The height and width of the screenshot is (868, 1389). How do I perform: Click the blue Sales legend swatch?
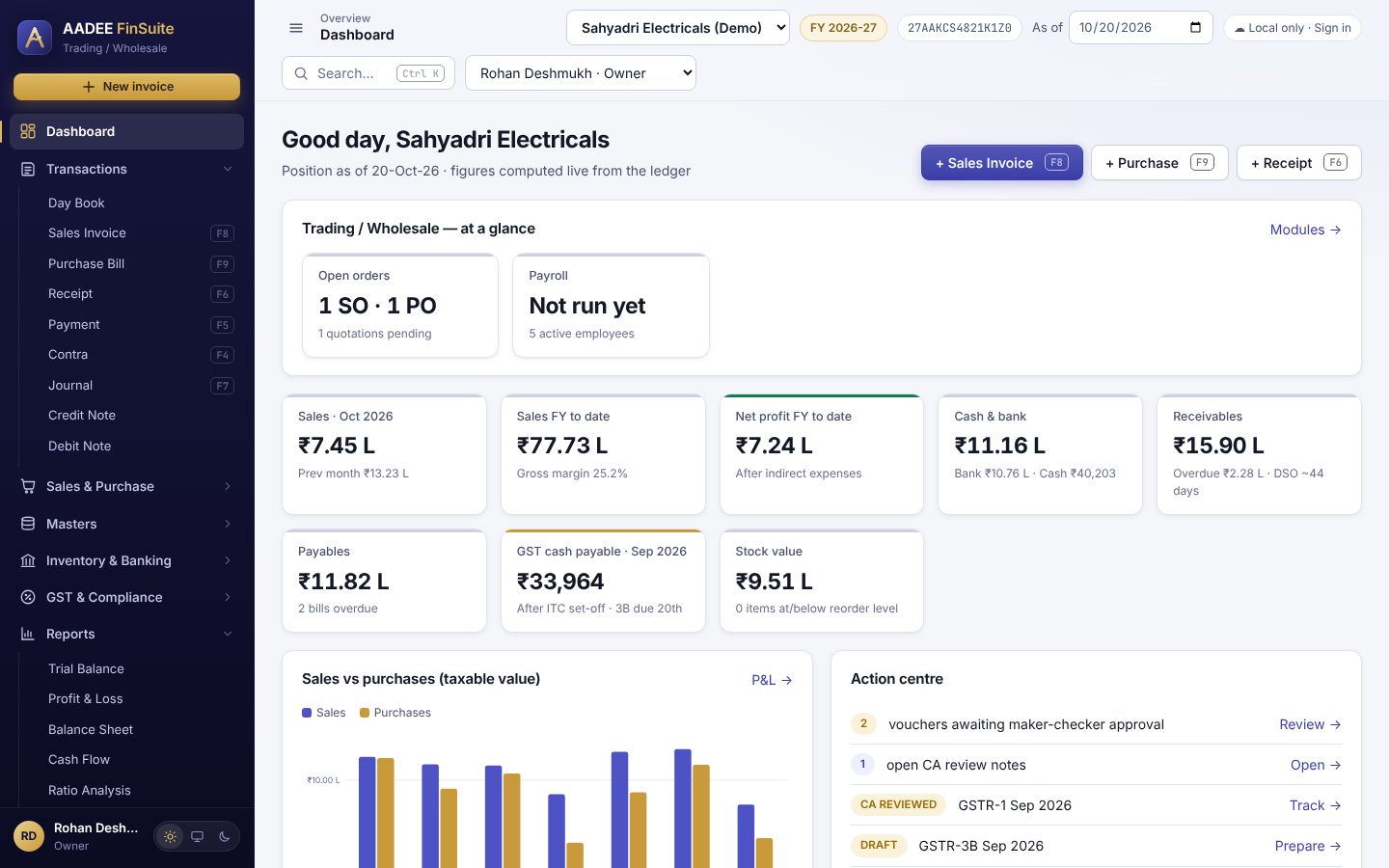click(x=307, y=713)
